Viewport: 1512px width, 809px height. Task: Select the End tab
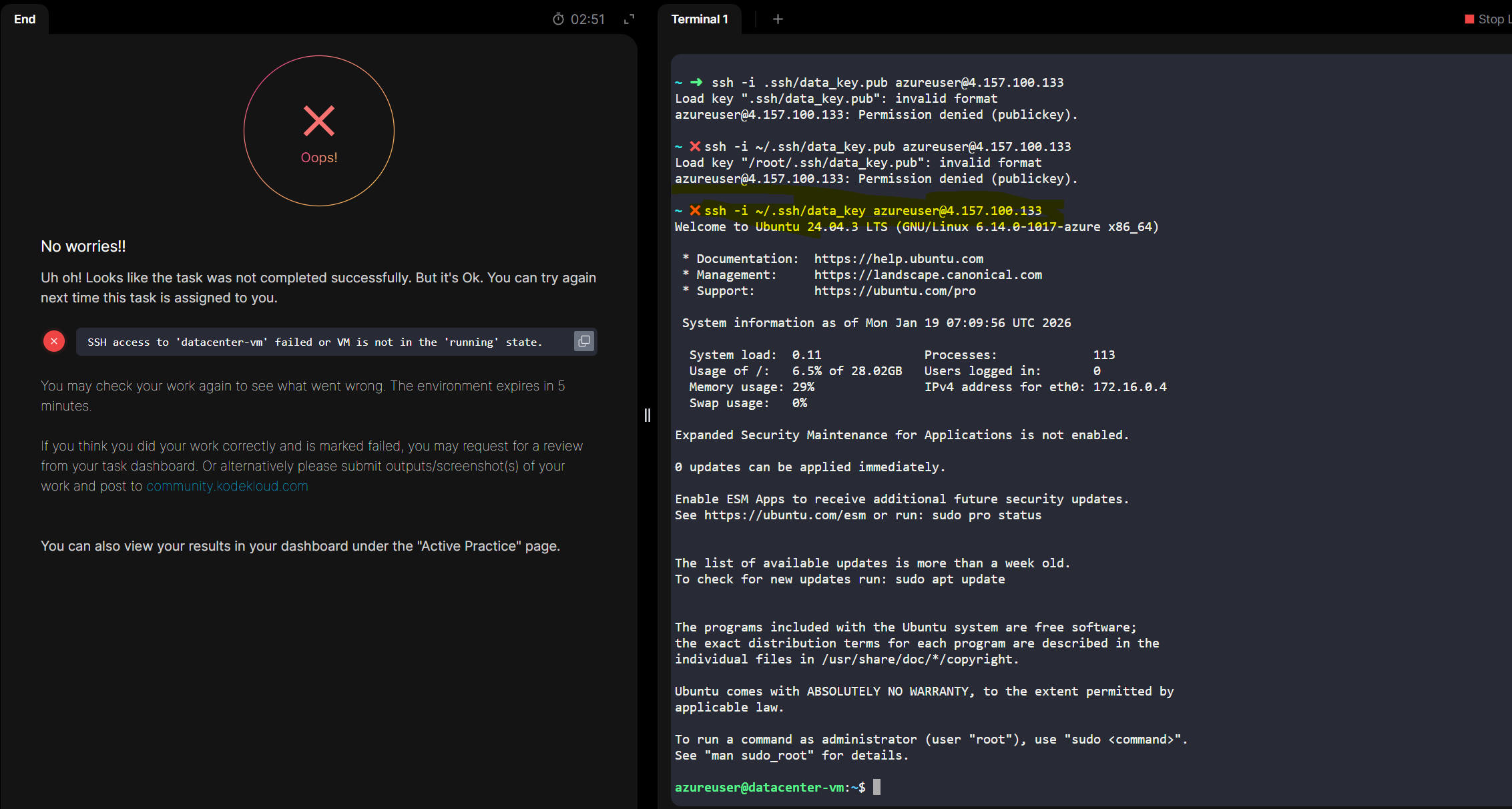point(25,19)
